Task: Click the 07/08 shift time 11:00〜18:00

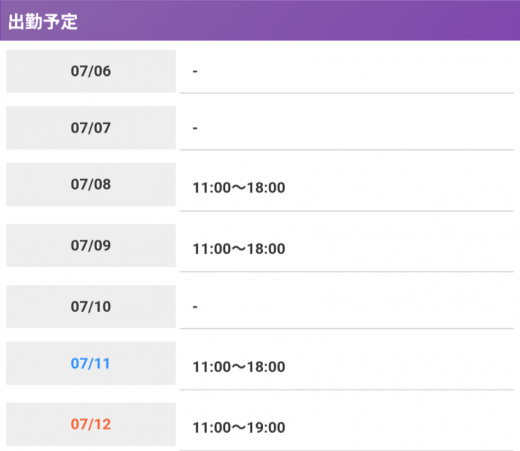Action: click(x=239, y=188)
